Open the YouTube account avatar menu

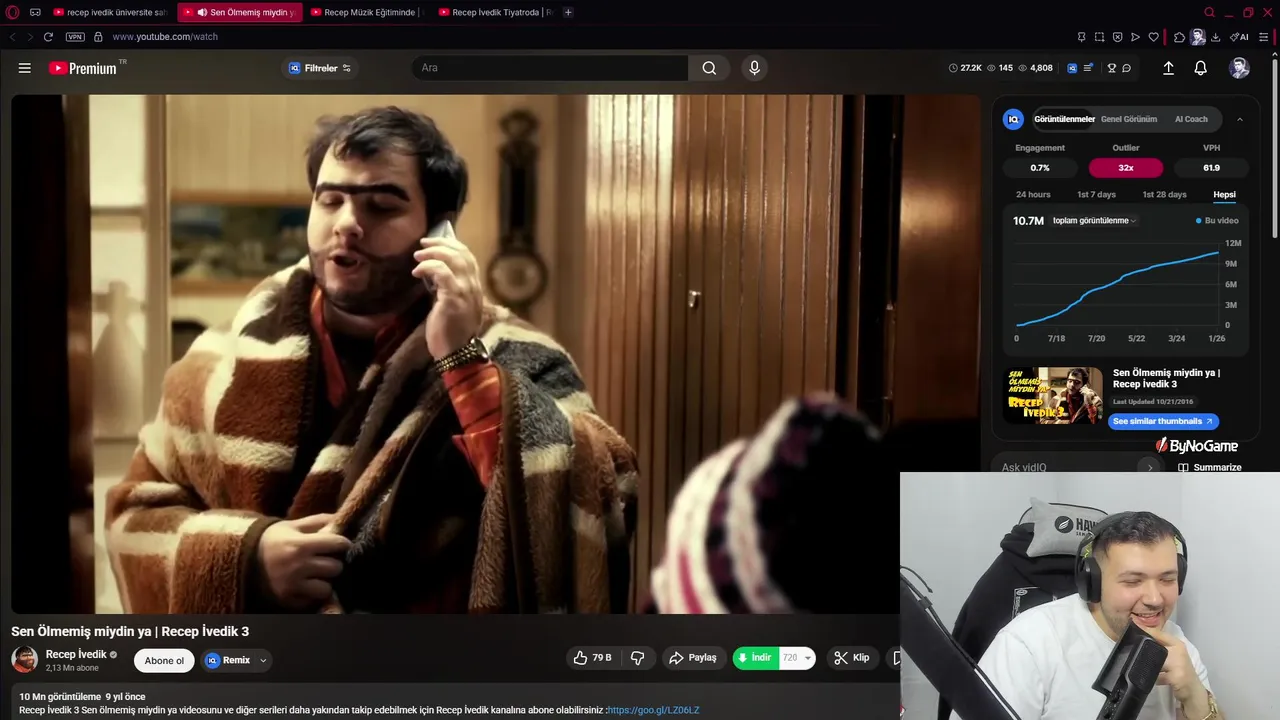1239,68
